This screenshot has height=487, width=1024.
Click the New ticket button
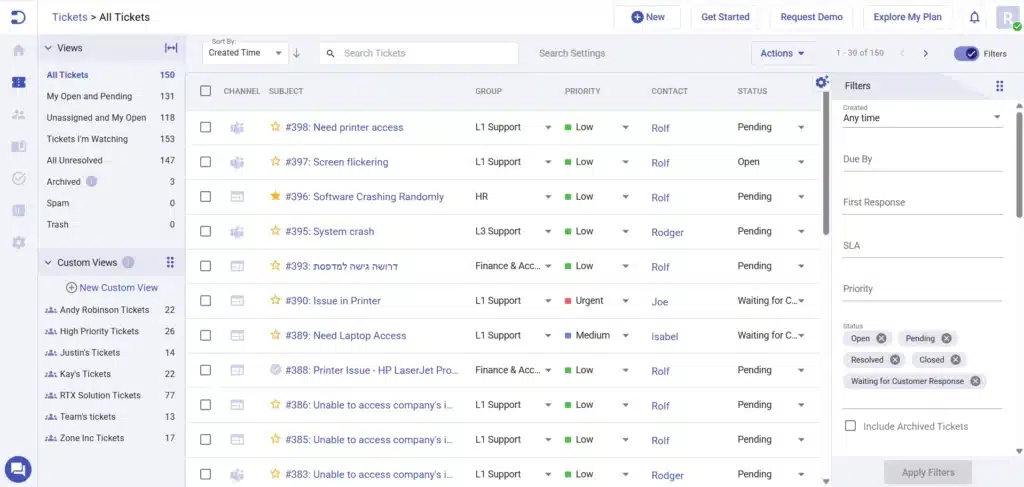pos(647,17)
